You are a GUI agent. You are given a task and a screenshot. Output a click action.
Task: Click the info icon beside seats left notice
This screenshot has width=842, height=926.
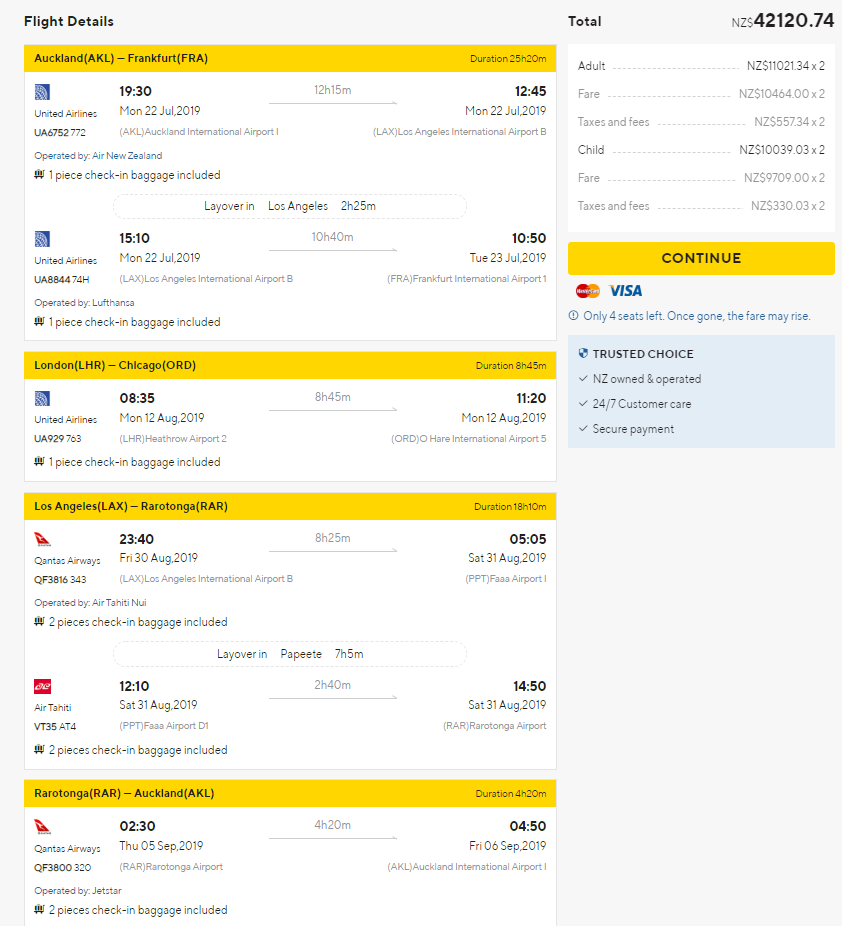573,315
